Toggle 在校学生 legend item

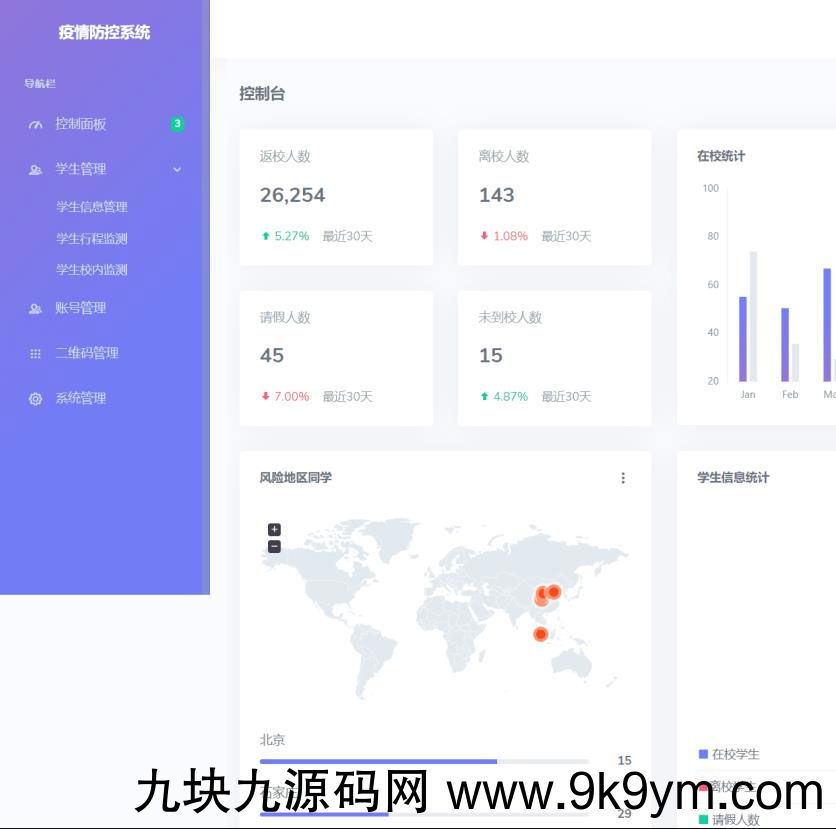tap(735, 754)
